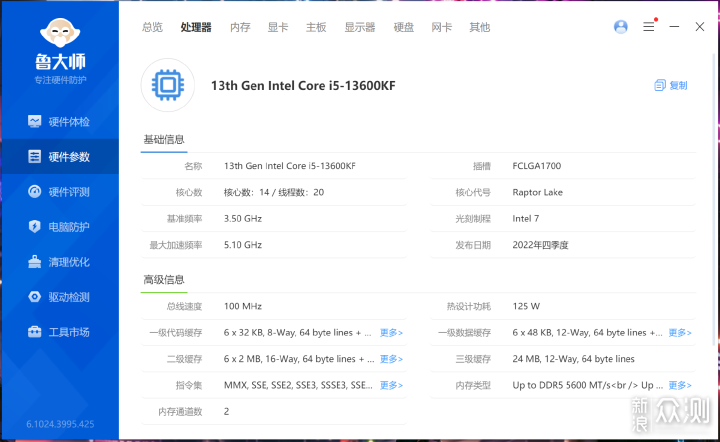
Task: Switch to the 主板 tab
Action: 316,27
